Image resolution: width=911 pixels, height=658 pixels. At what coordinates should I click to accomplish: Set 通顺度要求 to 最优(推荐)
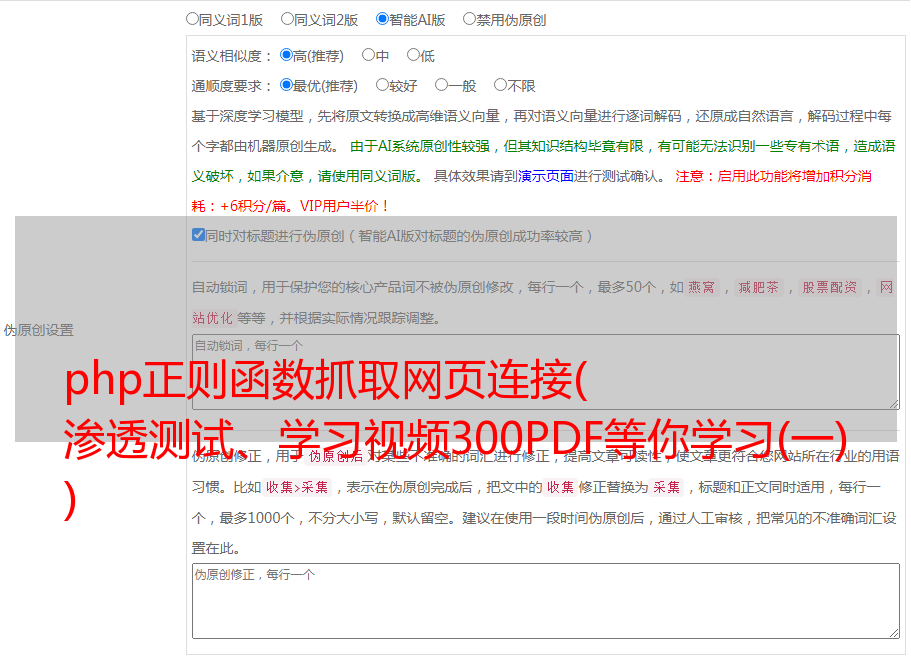click(x=286, y=85)
